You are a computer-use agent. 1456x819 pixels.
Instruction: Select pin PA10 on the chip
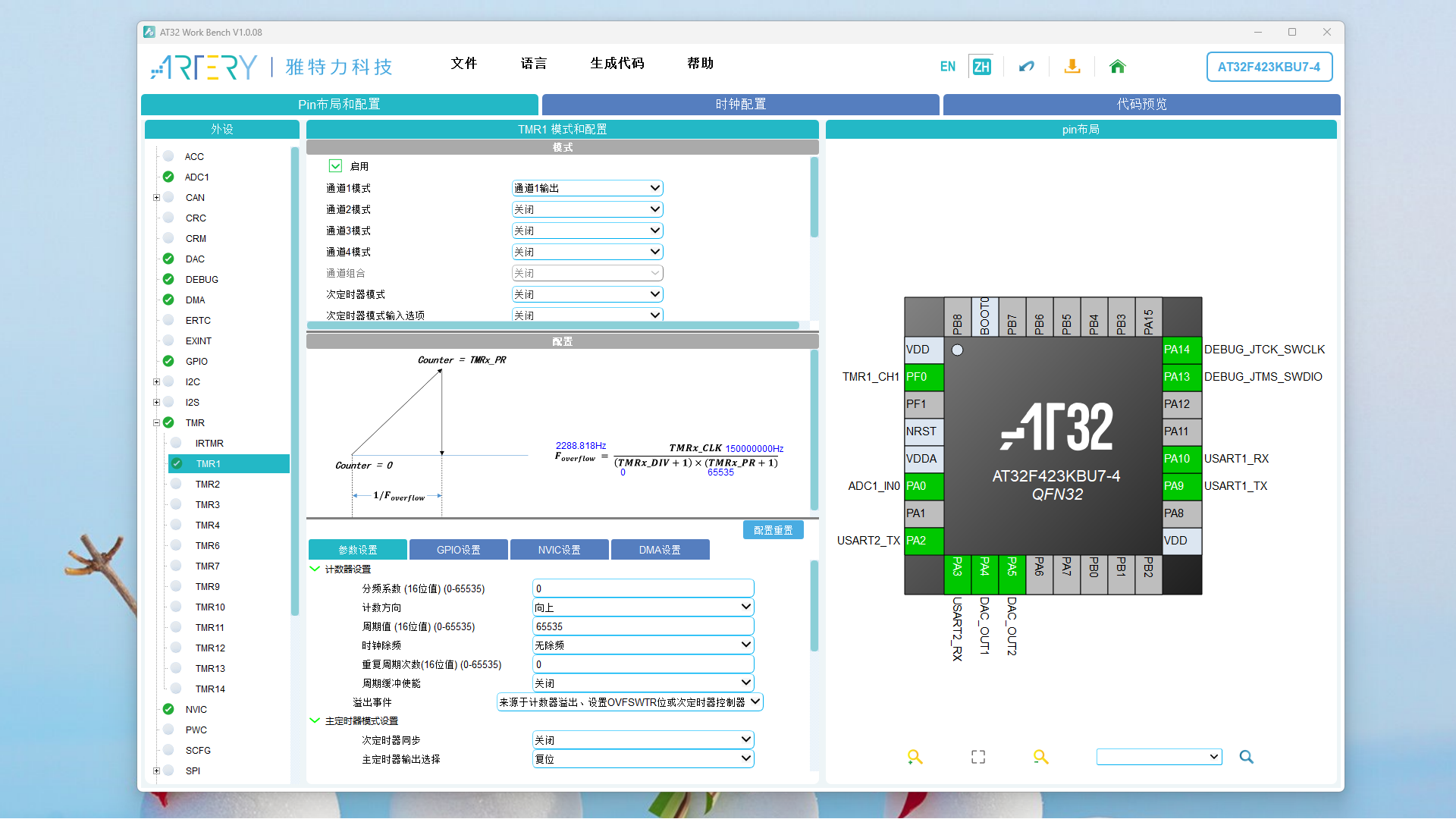[1182, 459]
